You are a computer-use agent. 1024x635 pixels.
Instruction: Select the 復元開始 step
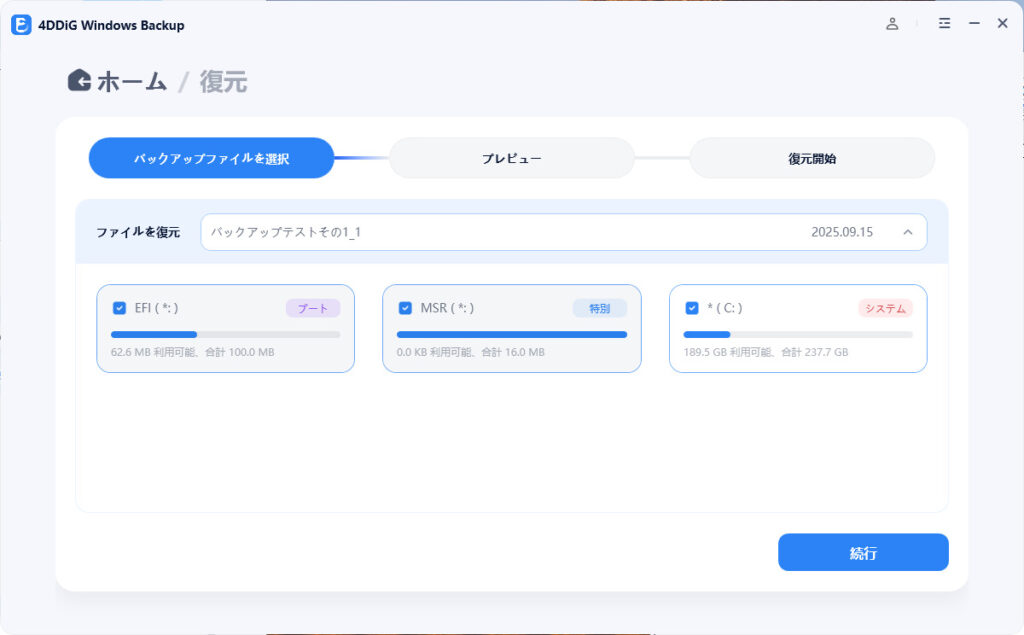(812, 158)
